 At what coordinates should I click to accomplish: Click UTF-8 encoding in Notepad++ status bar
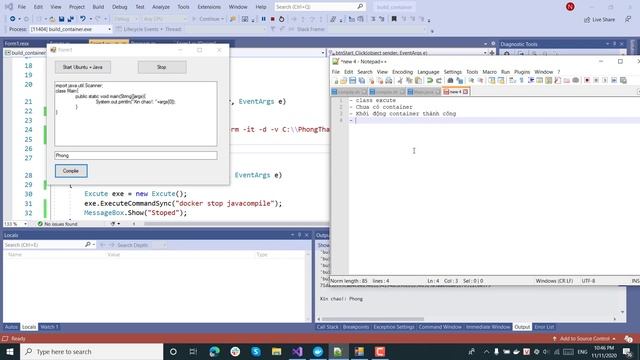pos(588,281)
